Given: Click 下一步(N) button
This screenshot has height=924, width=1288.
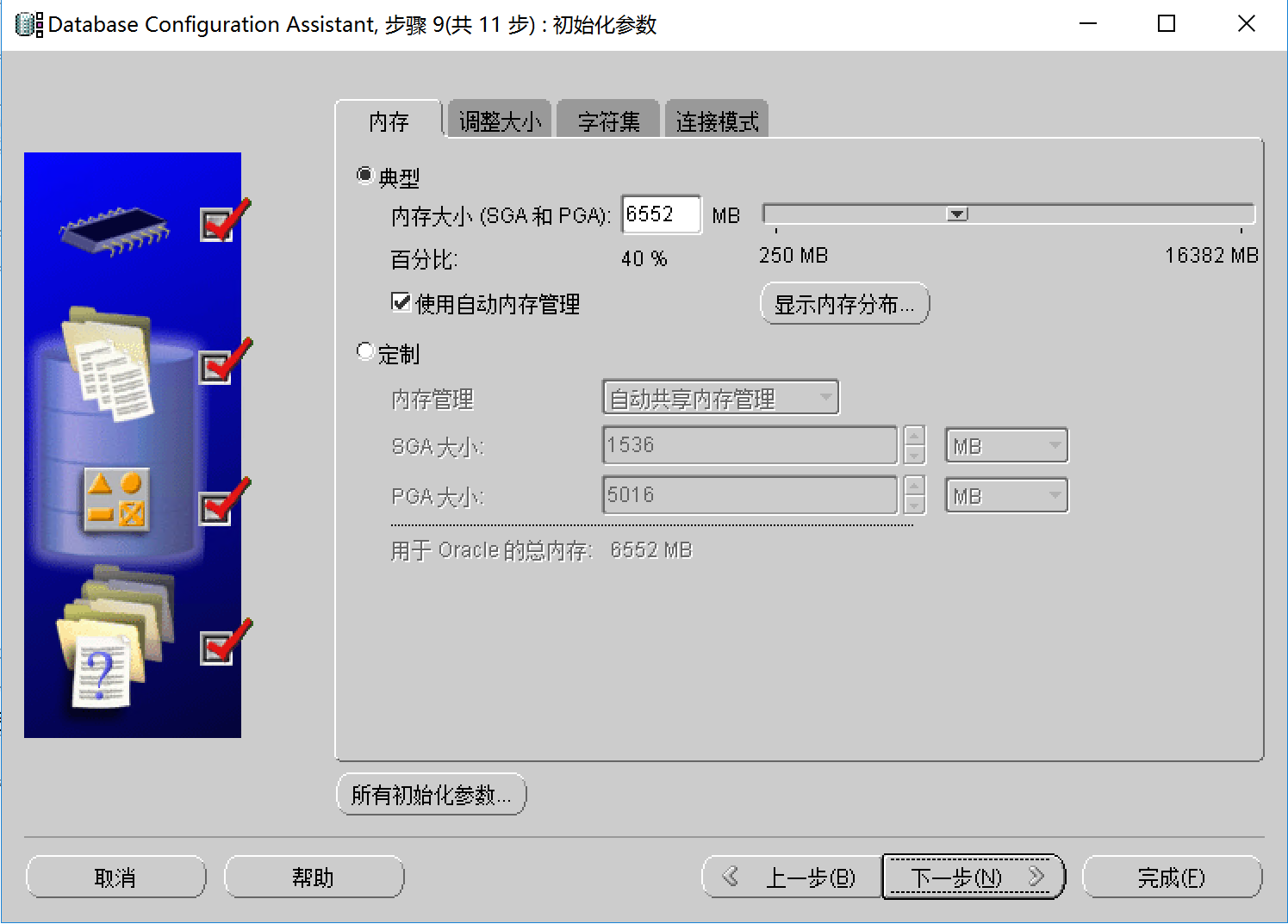Looking at the screenshot, I should coord(974,877).
